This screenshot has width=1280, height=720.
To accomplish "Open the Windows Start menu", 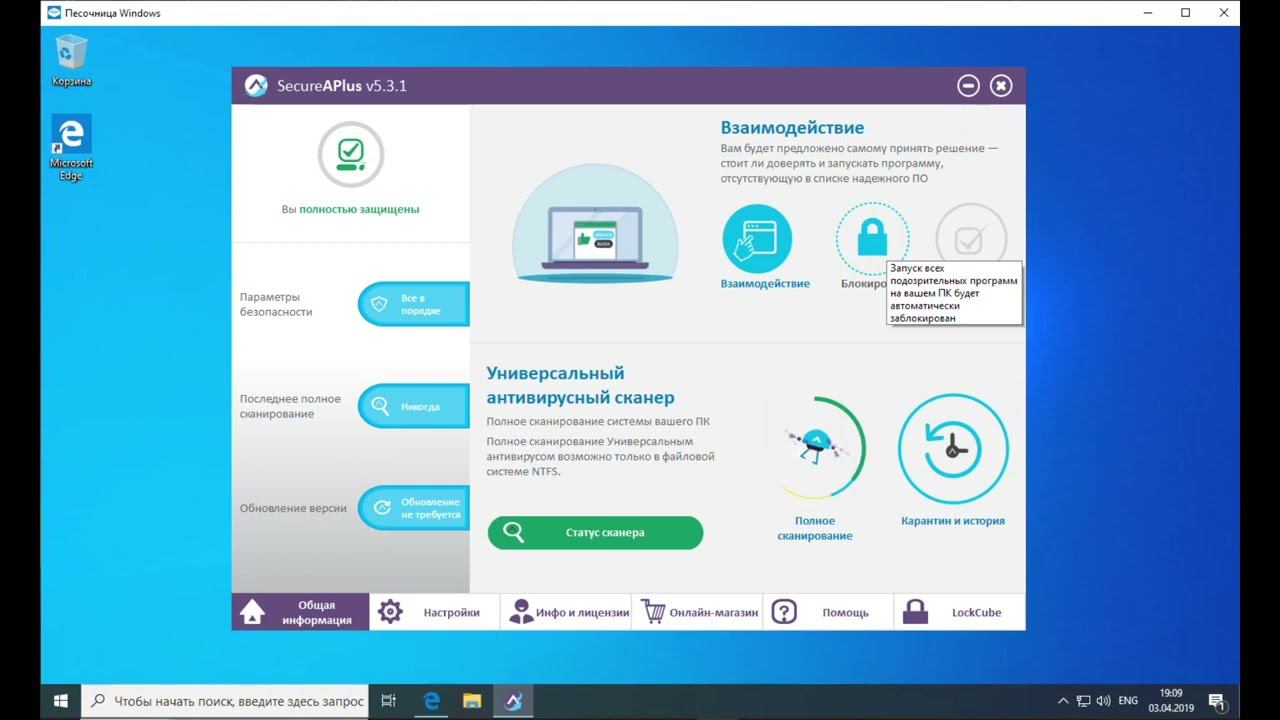I will [x=60, y=701].
